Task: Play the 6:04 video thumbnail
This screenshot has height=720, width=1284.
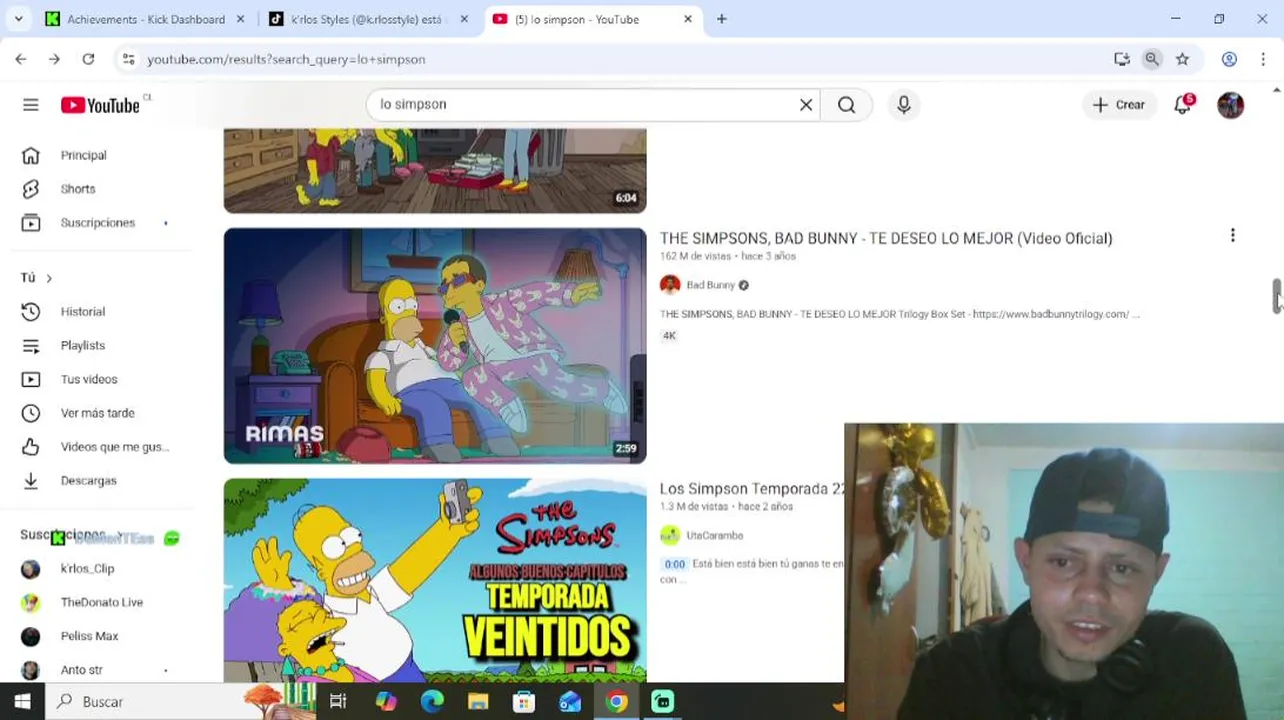Action: click(435, 170)
